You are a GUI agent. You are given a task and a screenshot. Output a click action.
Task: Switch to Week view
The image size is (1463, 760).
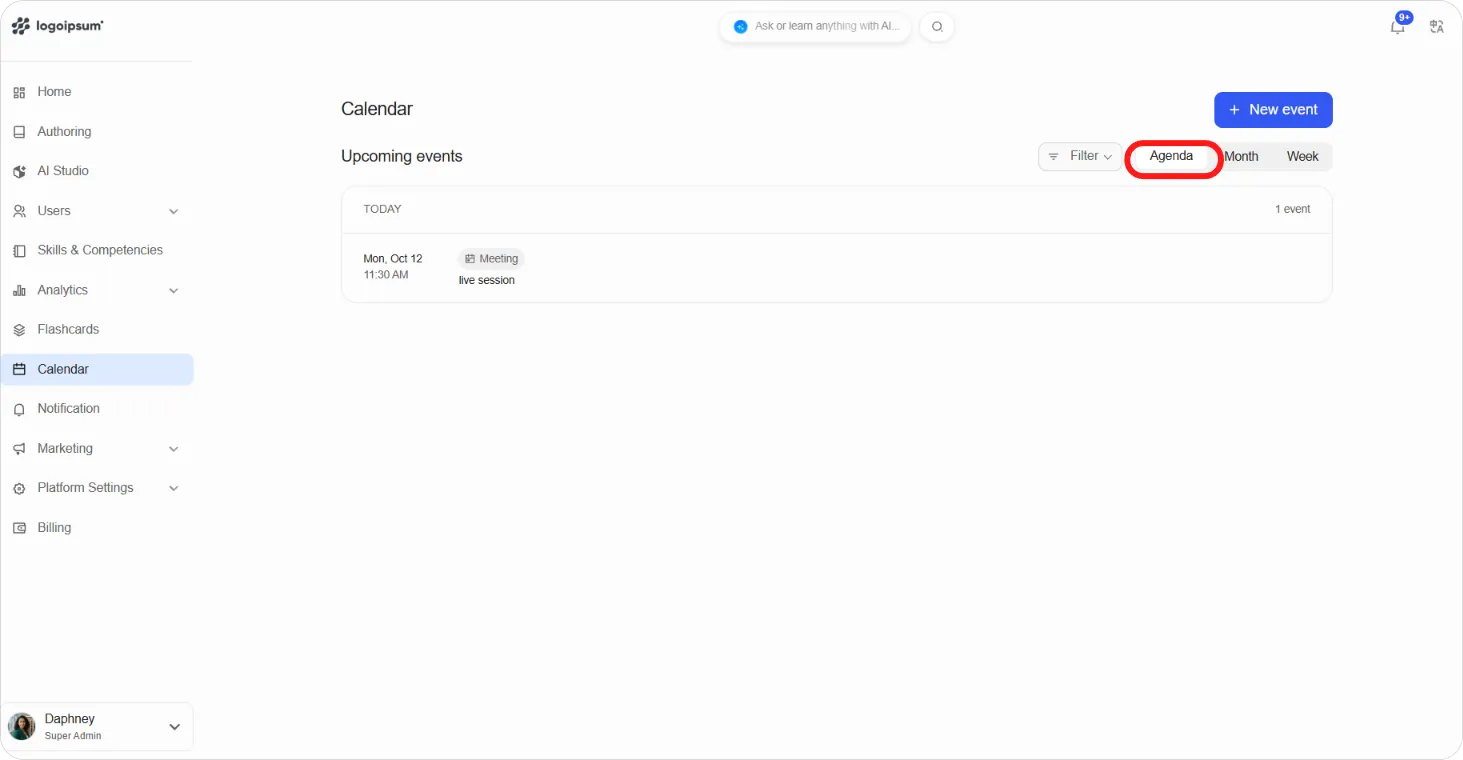tap(1302, 157)
